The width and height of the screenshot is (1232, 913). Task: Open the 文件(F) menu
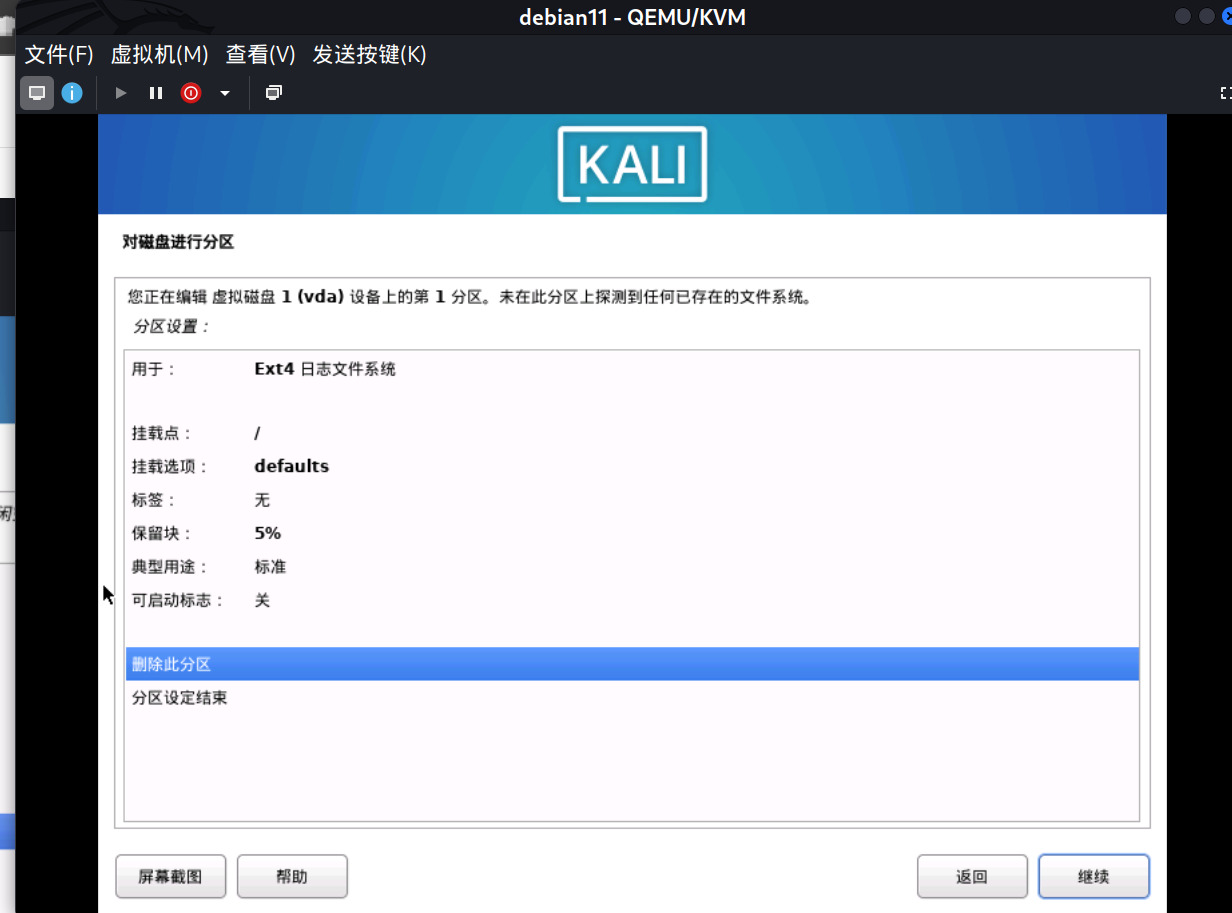(59, 55)
